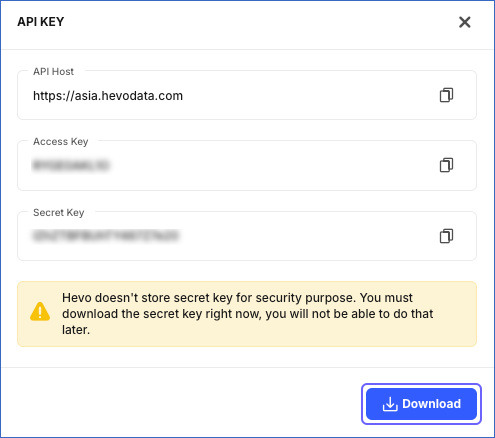The width and height of the screenshot is (495, 438).
Task: Click the blurred Access Key value
Action: (71, 165)
